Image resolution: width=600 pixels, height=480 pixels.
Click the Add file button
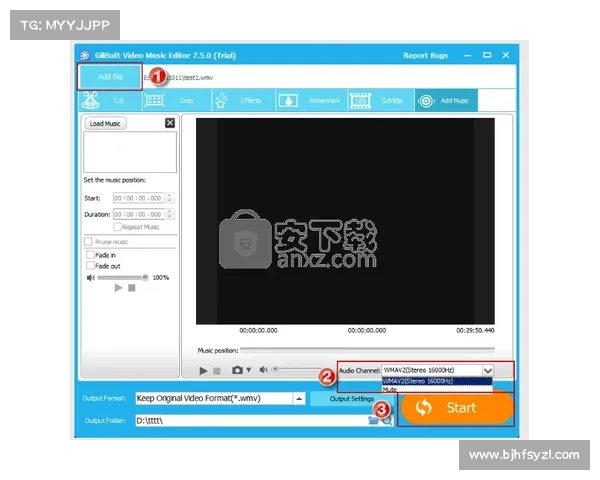(x=110, y=77)
